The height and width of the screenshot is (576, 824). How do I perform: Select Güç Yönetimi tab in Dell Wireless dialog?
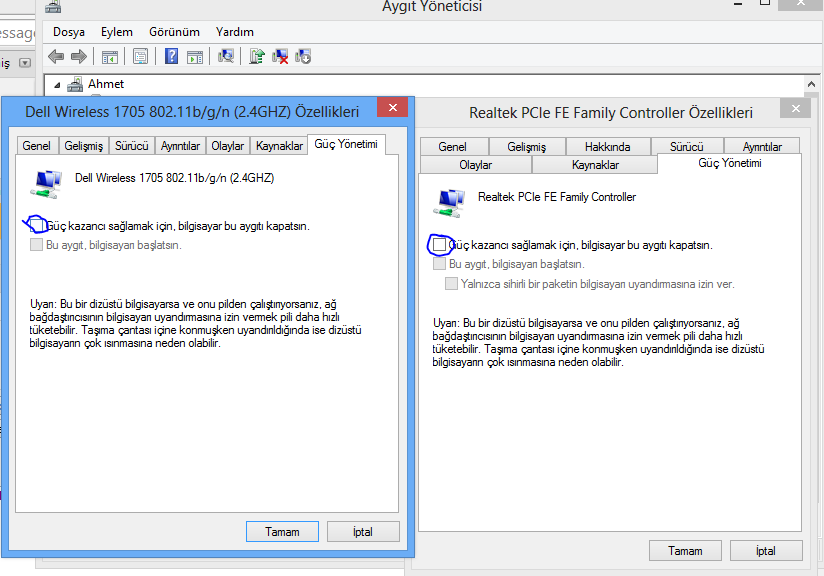click(346, 144)
